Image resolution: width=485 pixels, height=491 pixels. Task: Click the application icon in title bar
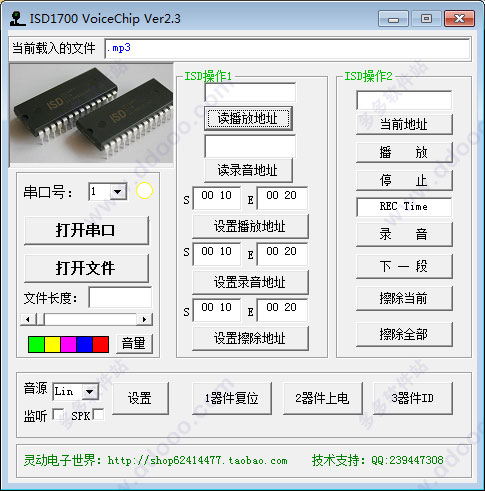click(18, 19)
